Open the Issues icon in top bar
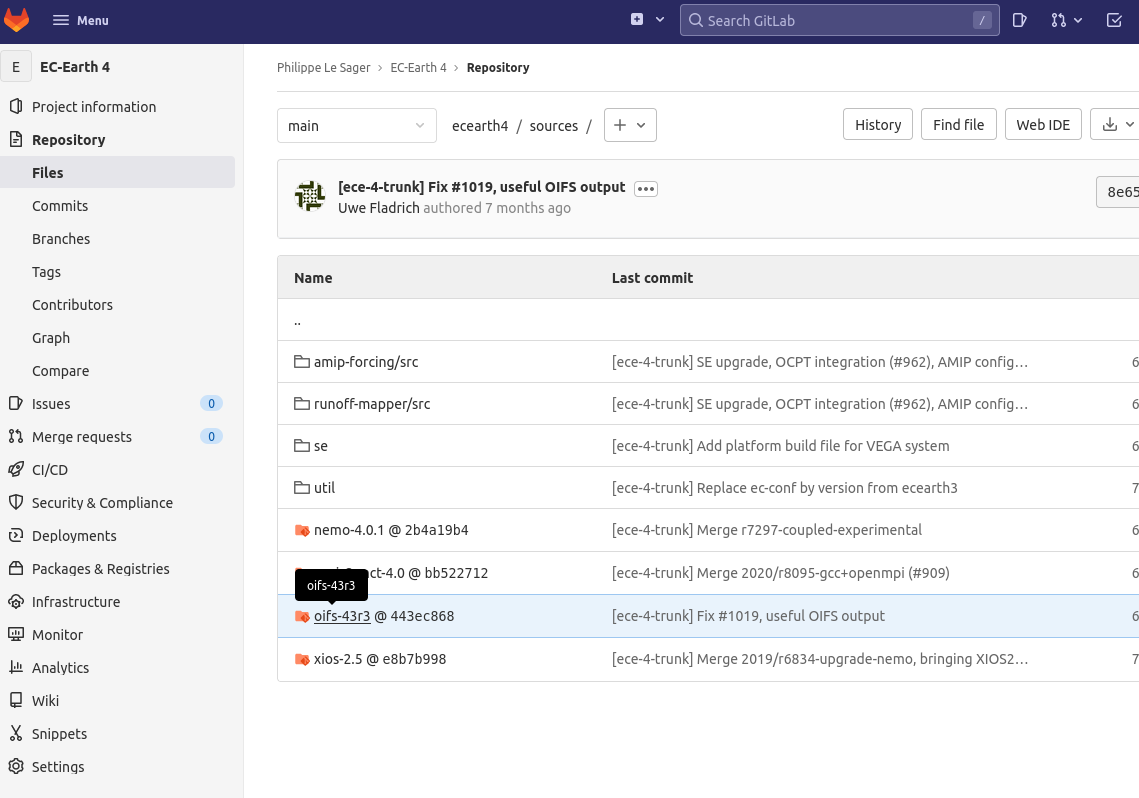This screenshot has width=1139, height=798. [x=1020, y=20]
